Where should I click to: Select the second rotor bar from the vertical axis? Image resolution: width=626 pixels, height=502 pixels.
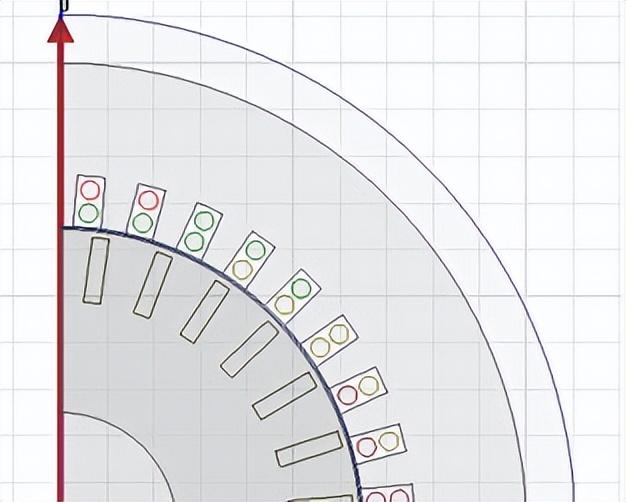pyautogui.click(x=153, y=285)
